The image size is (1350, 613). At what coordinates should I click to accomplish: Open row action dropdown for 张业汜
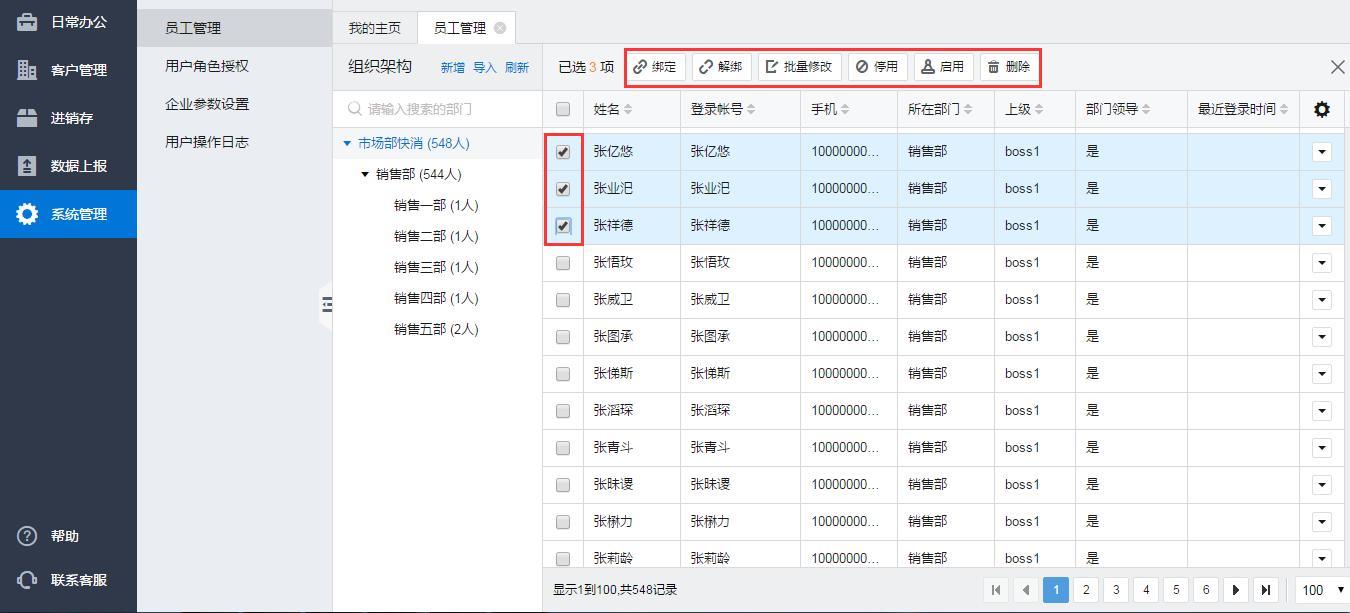click(1321, 189)
